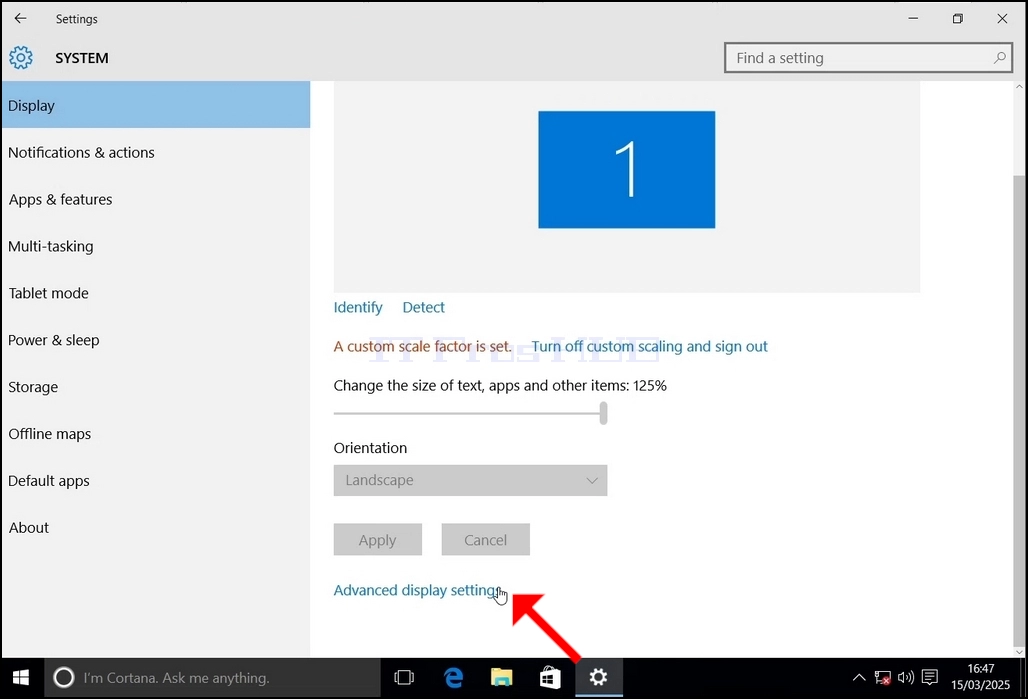Click the Windows Start button
Viewport: 1028px width, 699px height.
(21, 677)
